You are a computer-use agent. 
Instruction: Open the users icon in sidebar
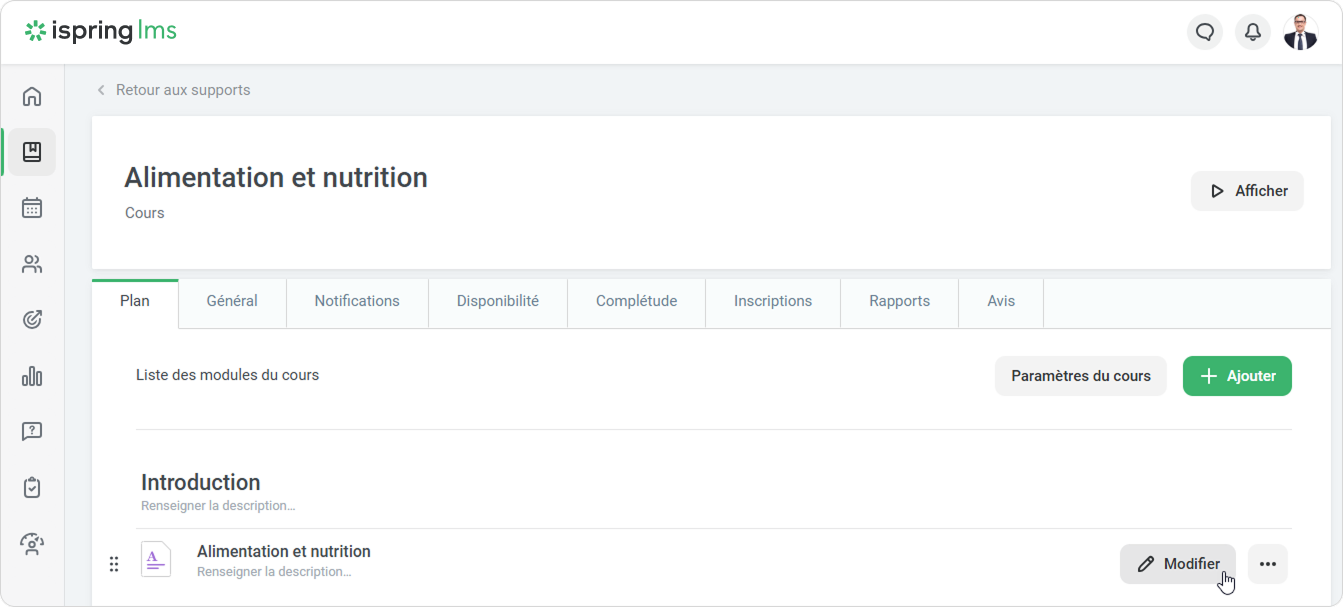pyautogui.click(x=32, y=264)
